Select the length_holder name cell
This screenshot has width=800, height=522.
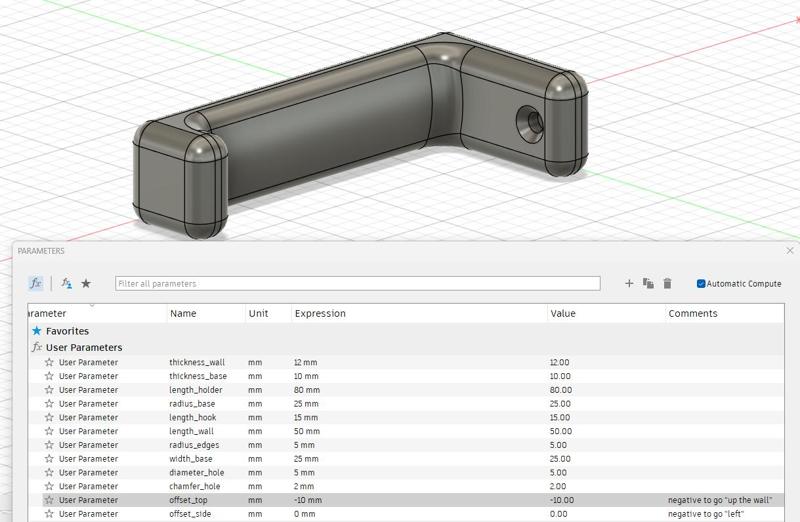coord(196,390)
